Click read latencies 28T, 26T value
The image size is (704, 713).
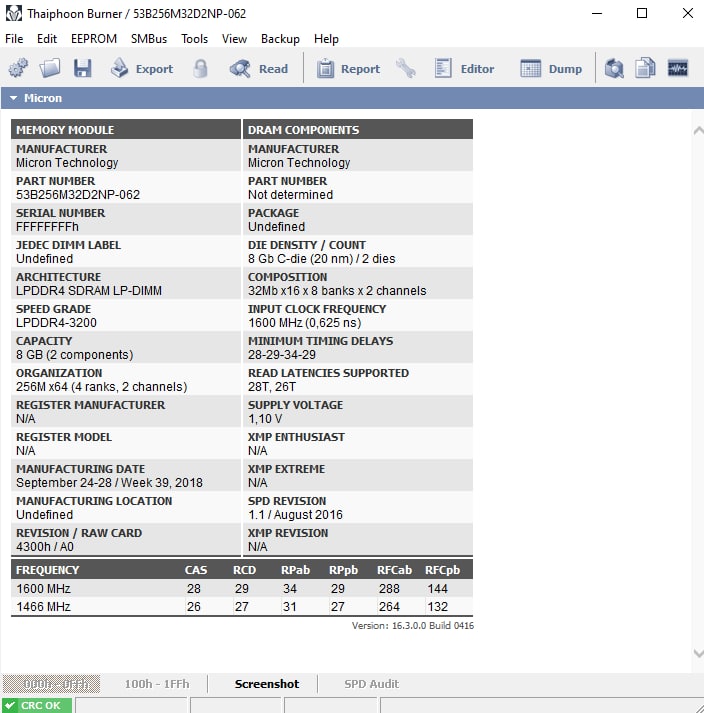point(272,387)
